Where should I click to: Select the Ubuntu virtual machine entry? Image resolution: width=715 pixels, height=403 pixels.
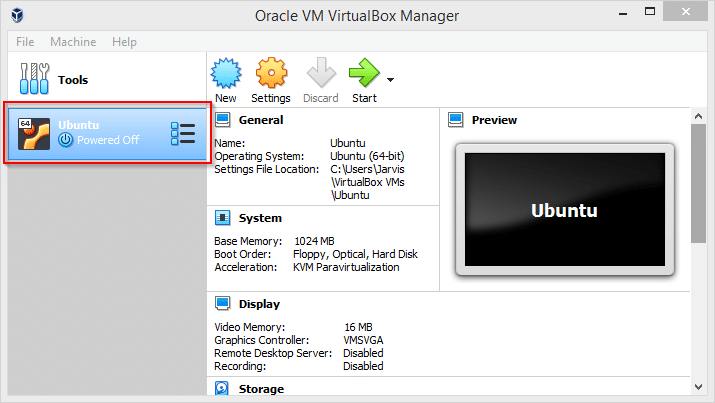pyautogui.click(x=98, y=133)
